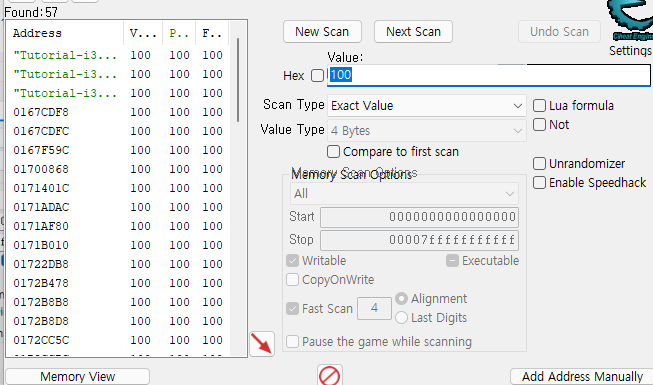Select address row 0171401C
The height and width of the screenshot is (385, 653).
click(118, 188)
